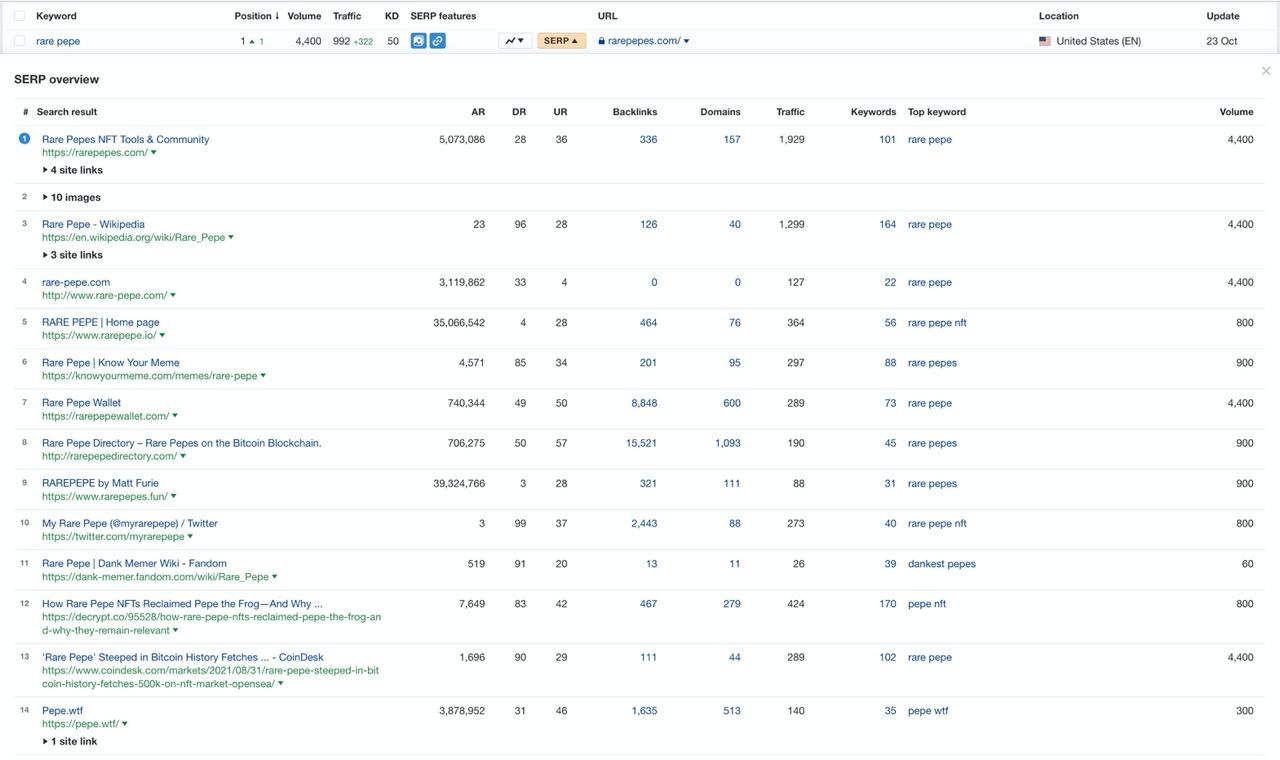
Task: Open the 'rare pepe' keyword link
Action: pos(58,41)
